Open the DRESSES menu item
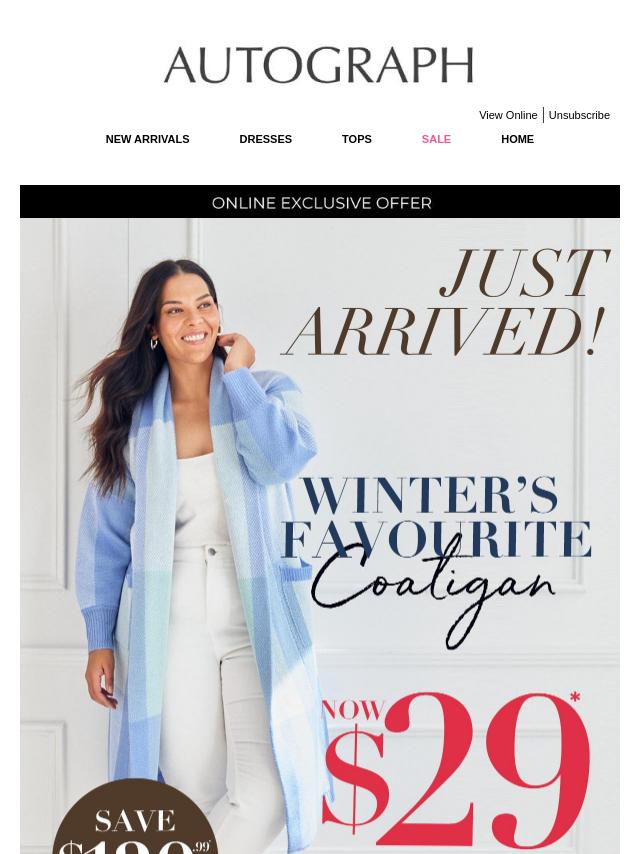Viewport: 640px width, 854px height. pyautogui.click(x=265, y=139)
